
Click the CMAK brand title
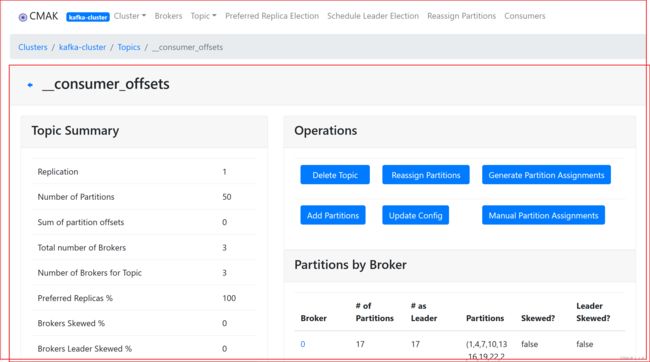(x=44, y=16)
